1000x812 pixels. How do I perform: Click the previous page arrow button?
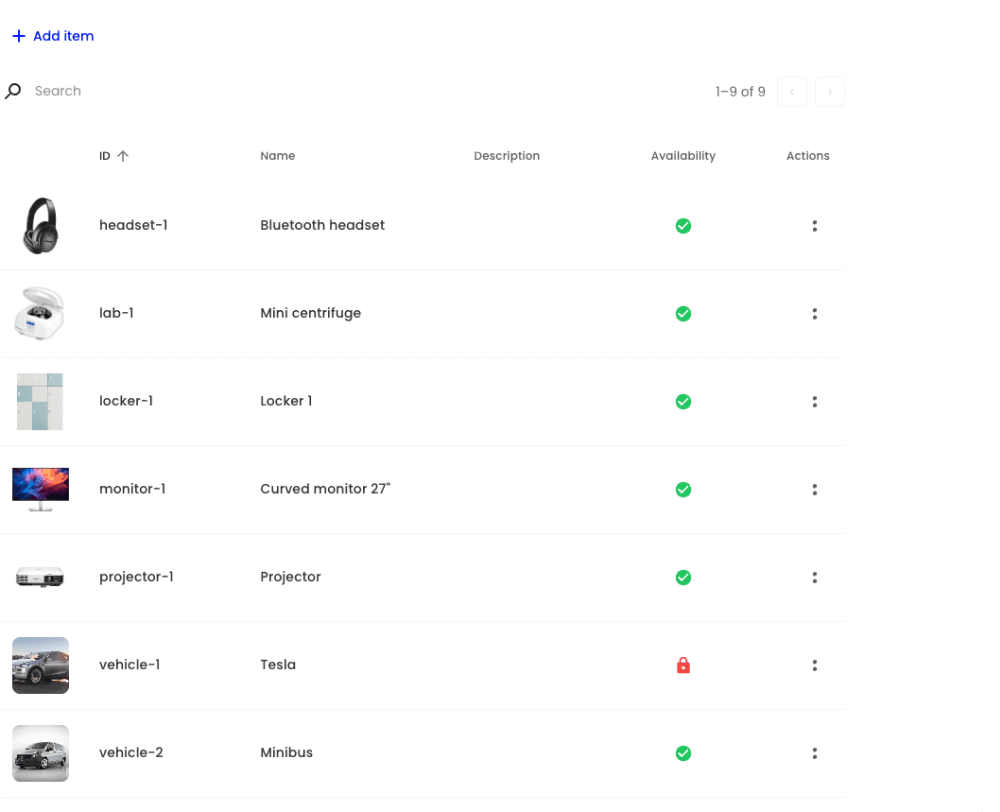792,91
